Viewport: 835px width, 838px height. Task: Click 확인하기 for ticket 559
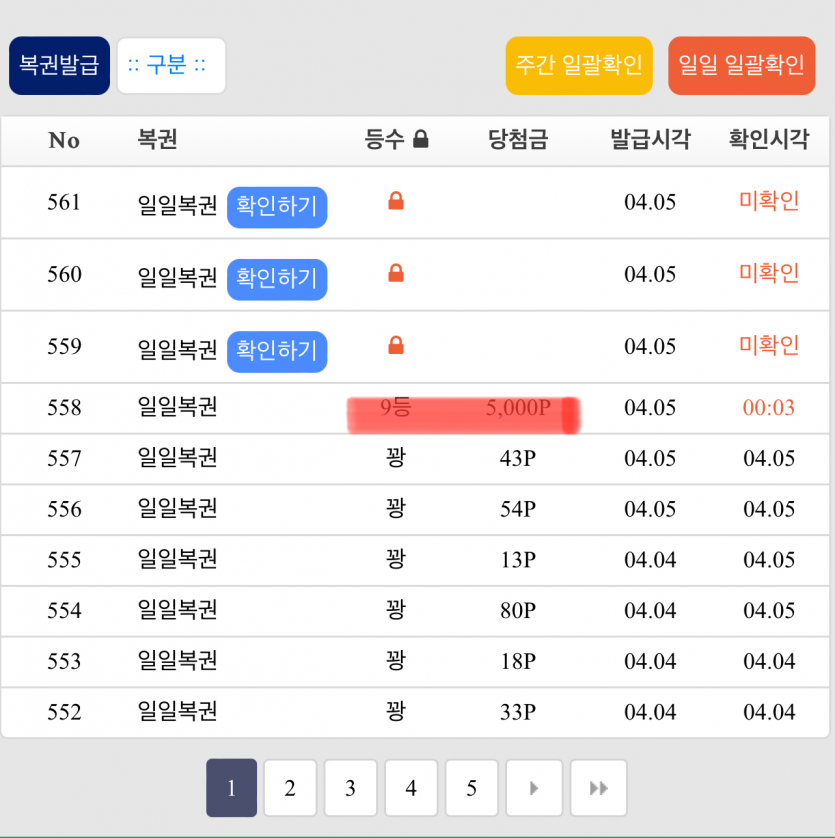click(x=277, y=352)
